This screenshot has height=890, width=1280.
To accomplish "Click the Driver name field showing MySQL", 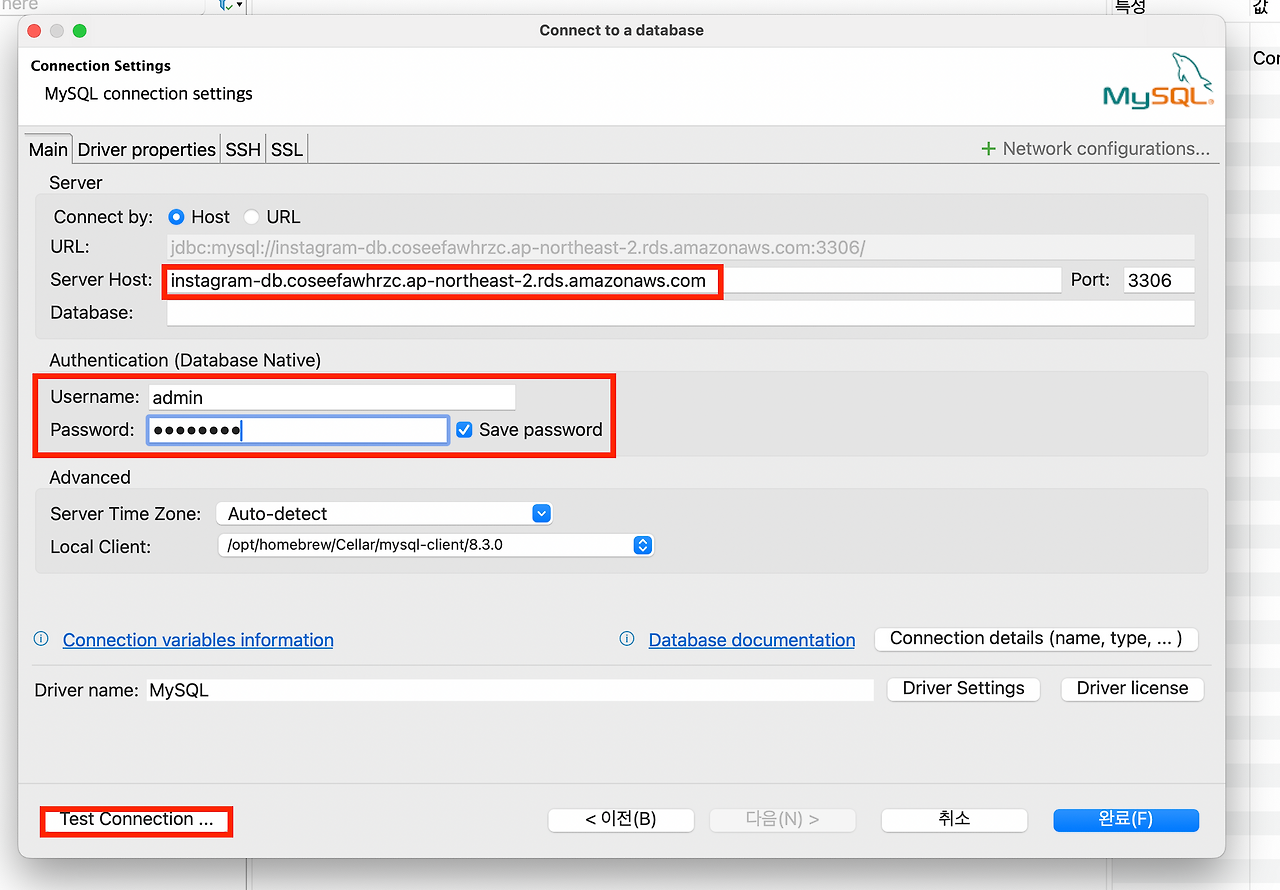I will tap(510, 690).
